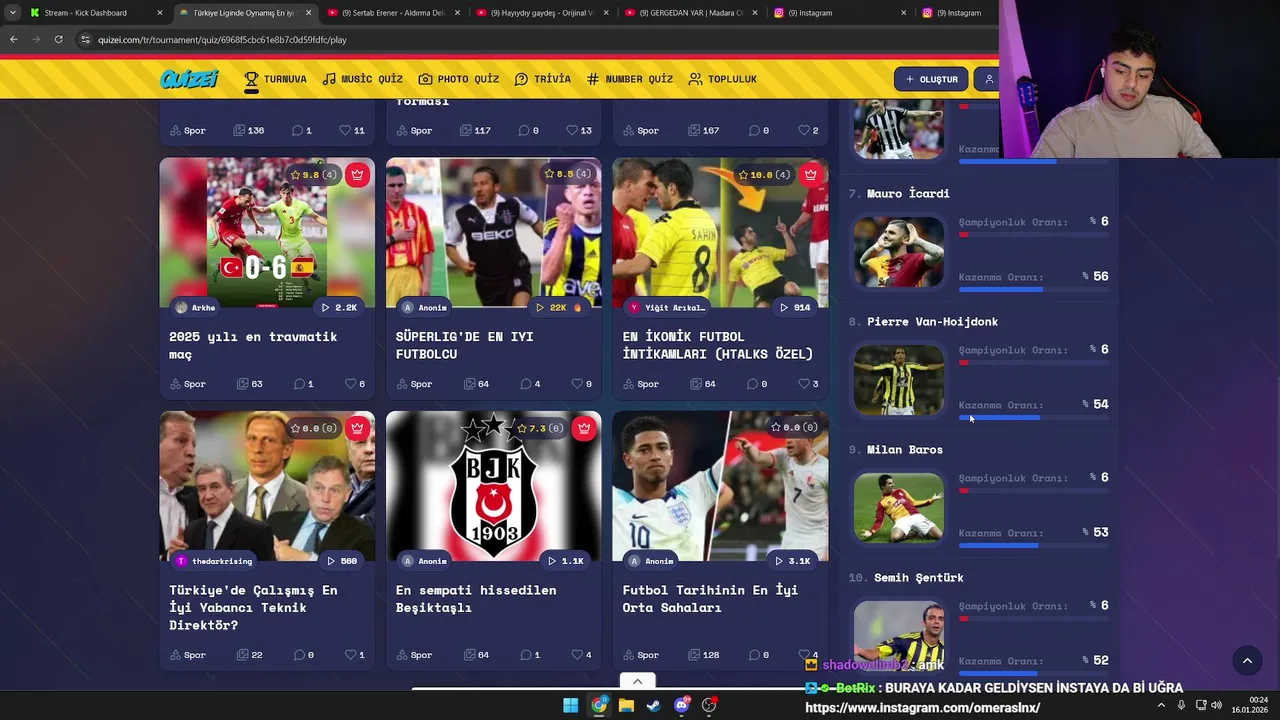Click the browser address bar URL

[x=222, y=39]
